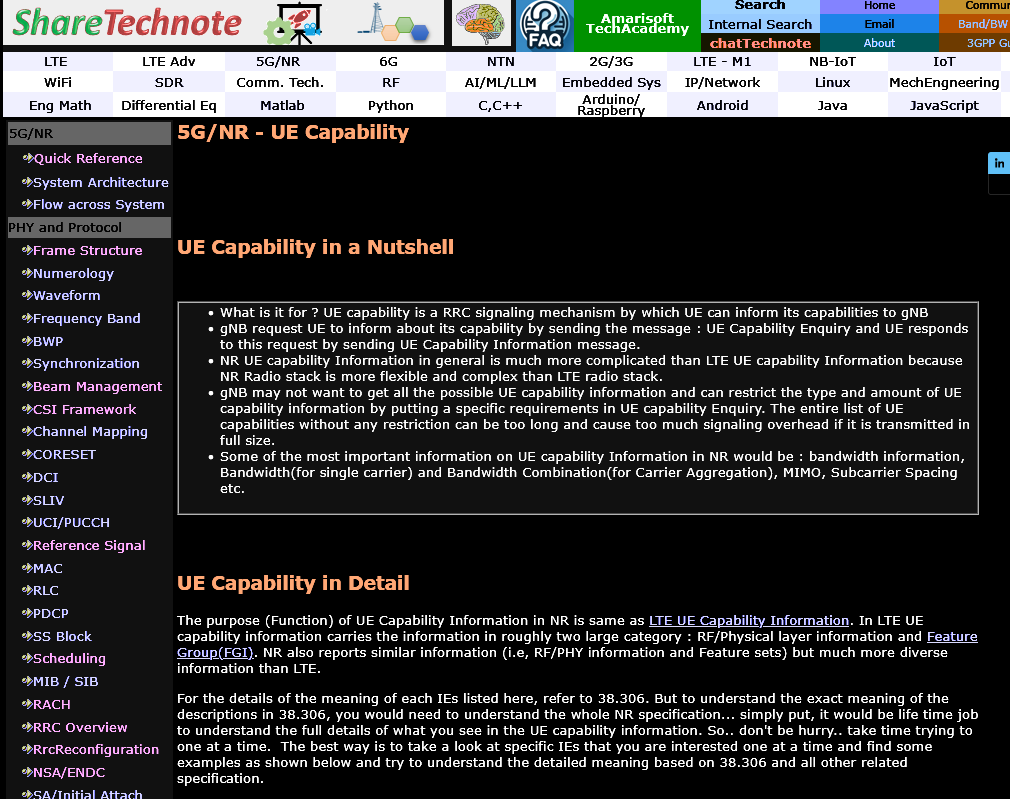Viewport: 1010px width, 799px height.
Task: Open UCI/PUCCH sidebar link
Action: coord(71,523)
